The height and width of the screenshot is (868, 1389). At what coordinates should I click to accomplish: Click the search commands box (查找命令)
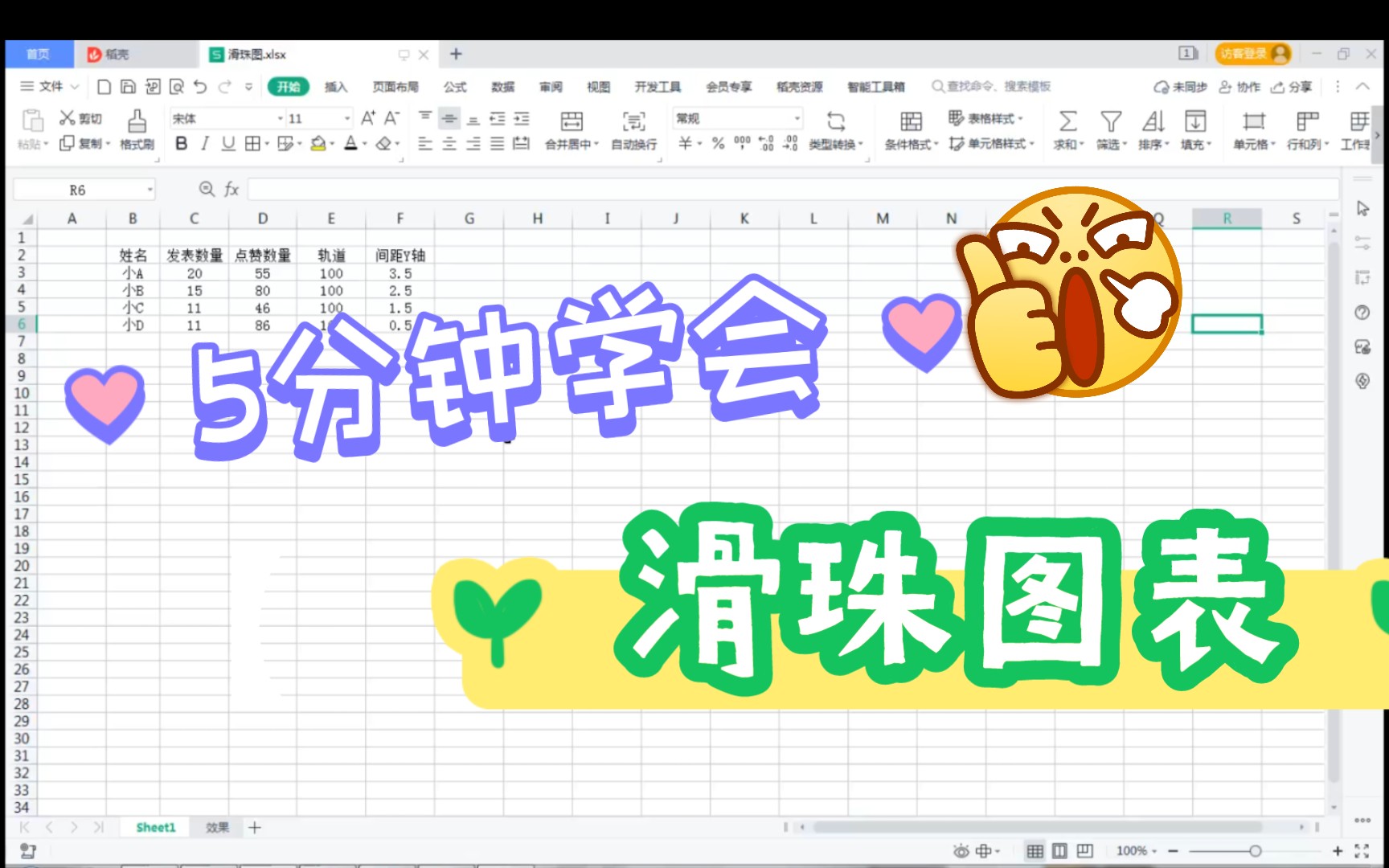click(x=991, y=87)
